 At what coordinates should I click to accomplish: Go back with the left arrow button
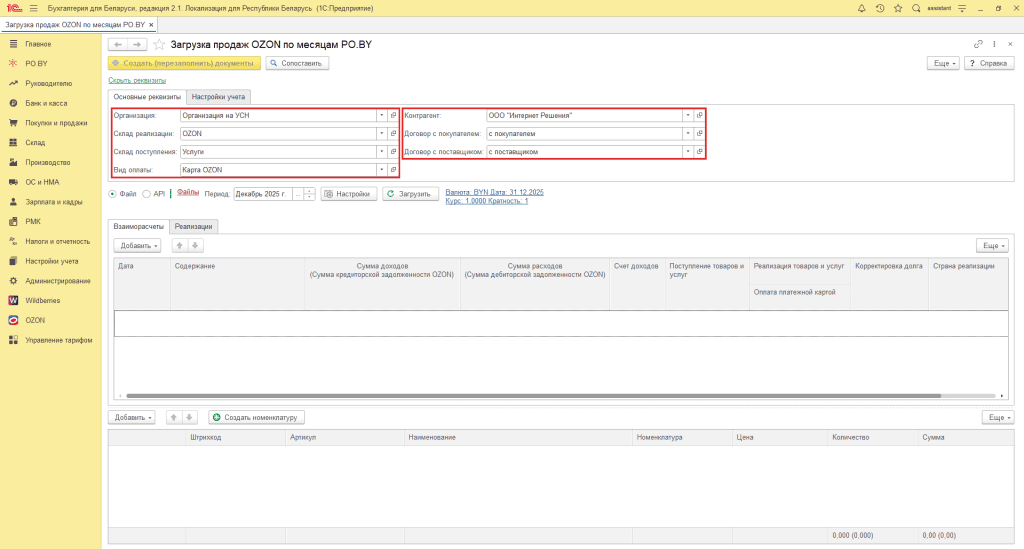[x=118, y=44]
